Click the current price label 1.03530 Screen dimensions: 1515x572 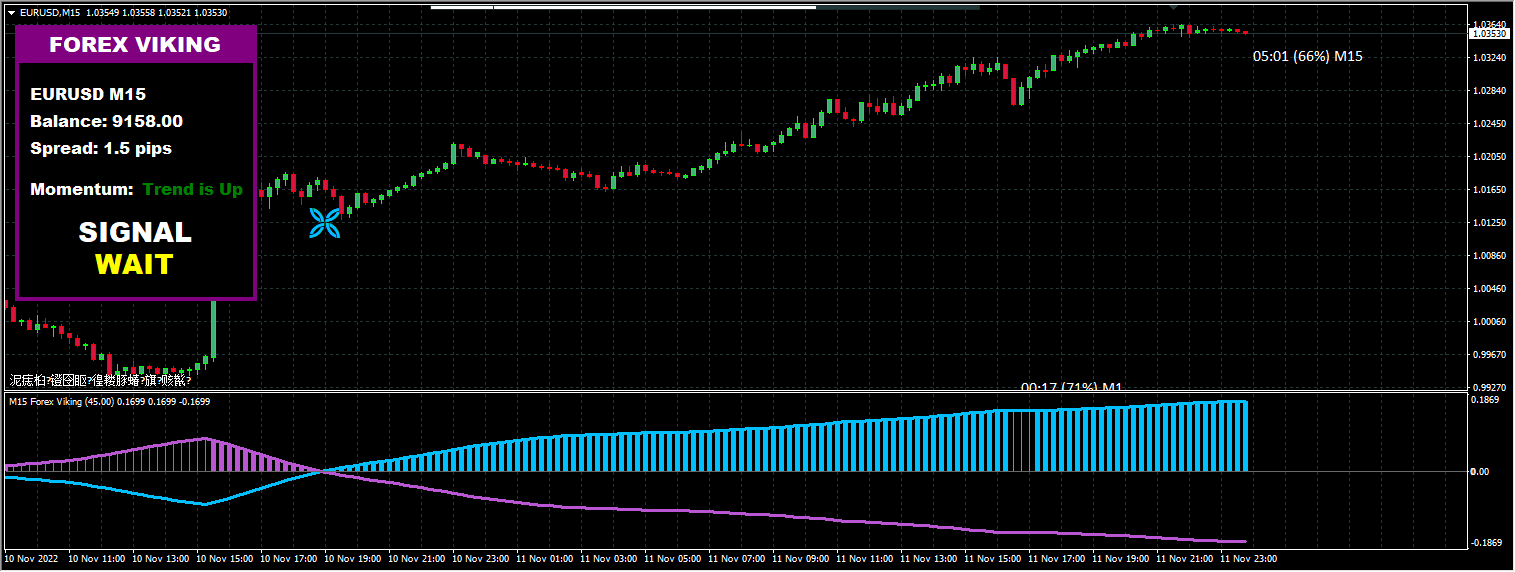tap(1490, 34)
